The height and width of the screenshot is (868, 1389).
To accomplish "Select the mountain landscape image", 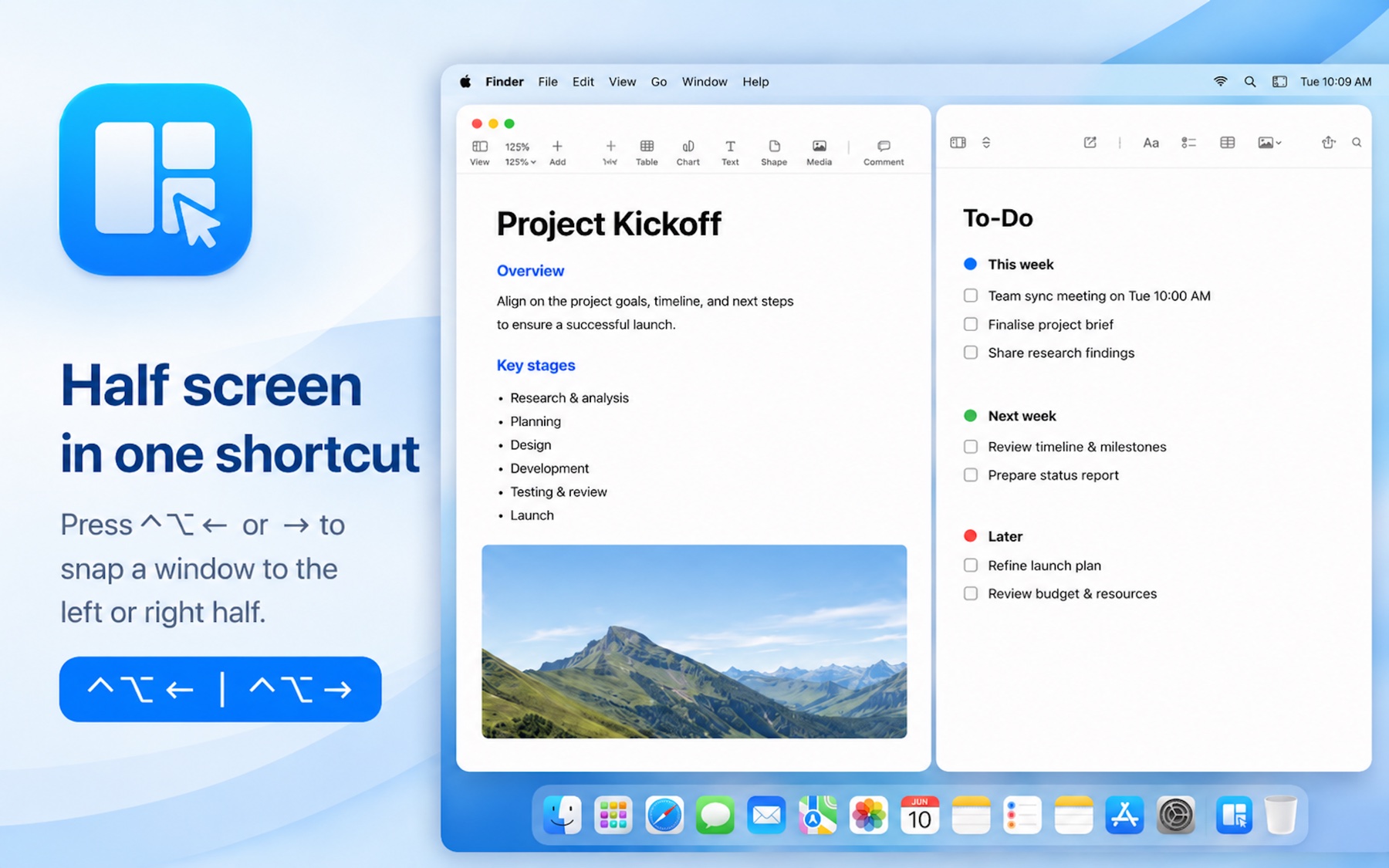I will (694, 641).
